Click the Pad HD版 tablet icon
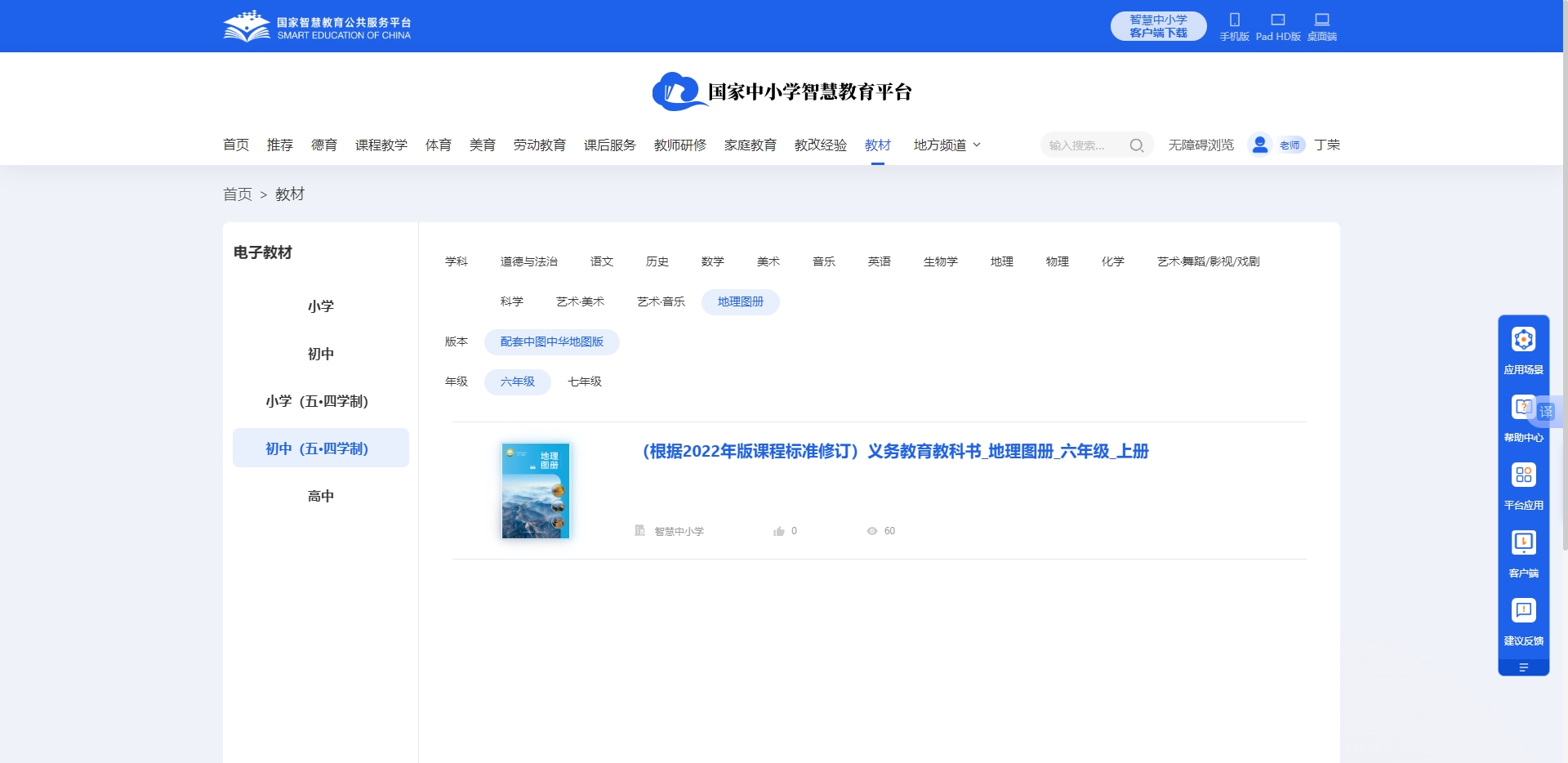The width and height of the screenshot is (1568, 763). (1277, 20)
